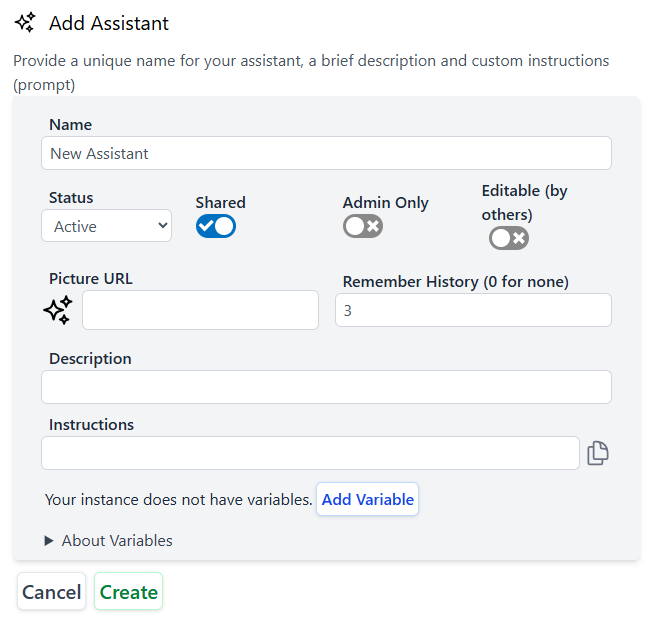Turn on the Editable by others switch
The width and height of the screenshot is (663, 625).
tap(509, 238)
